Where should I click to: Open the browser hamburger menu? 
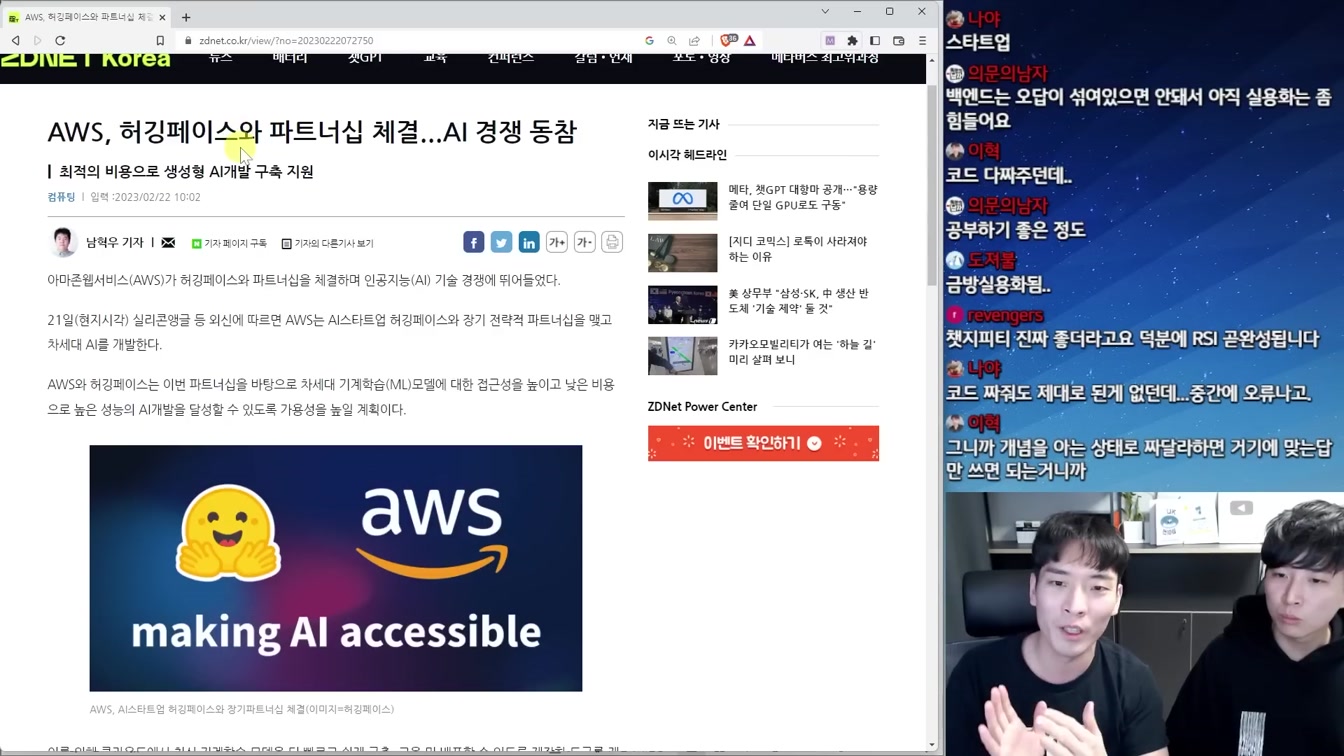click(x=922, y=41)
